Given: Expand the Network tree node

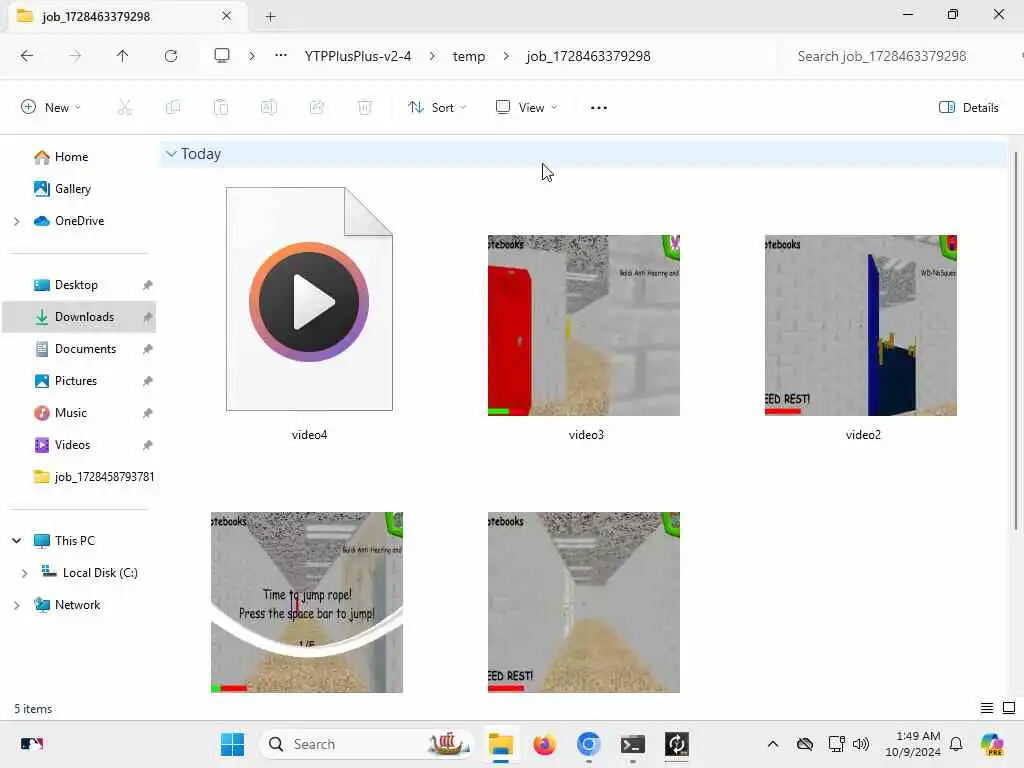Looking at the screenshot, I should [x=16, y=605].
